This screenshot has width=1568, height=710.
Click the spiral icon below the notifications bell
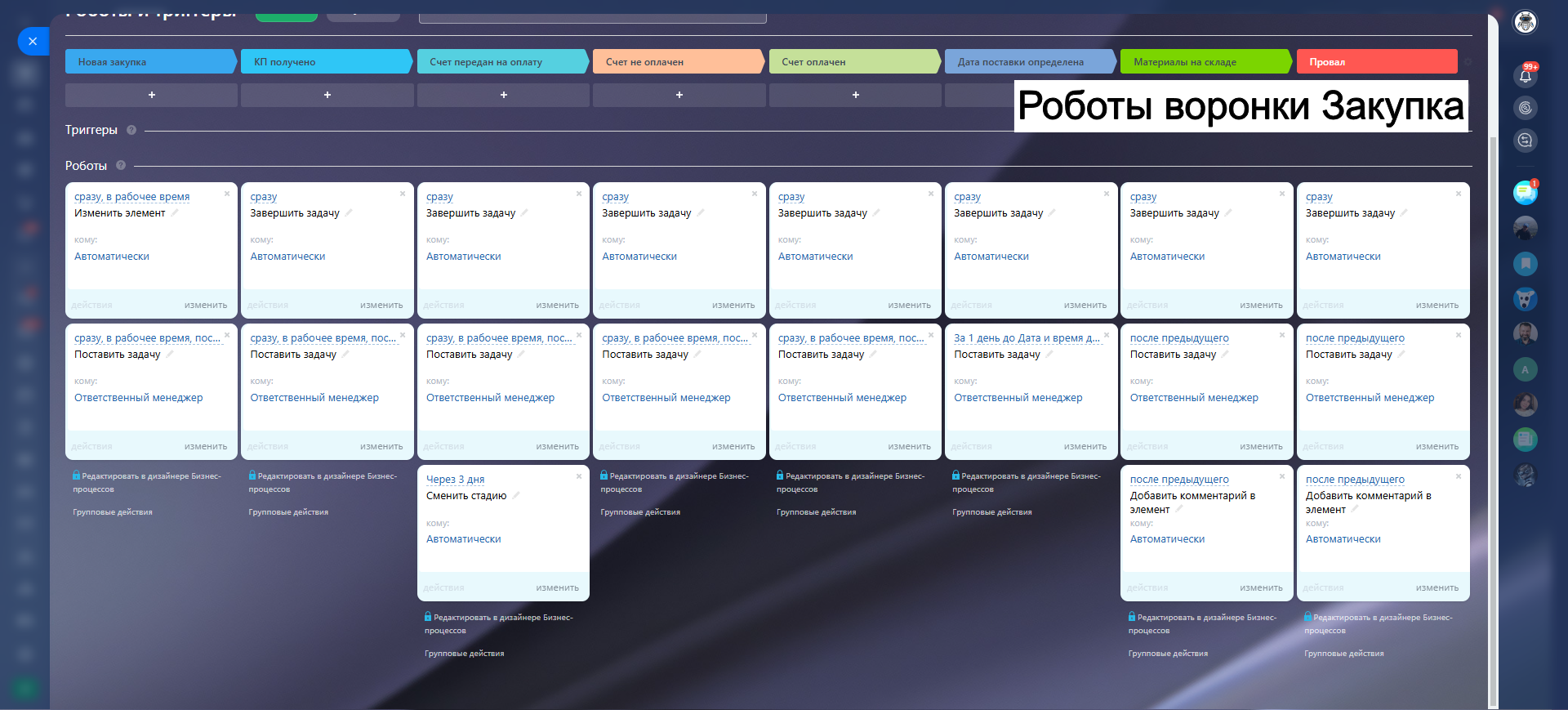tap(1526, 108)
